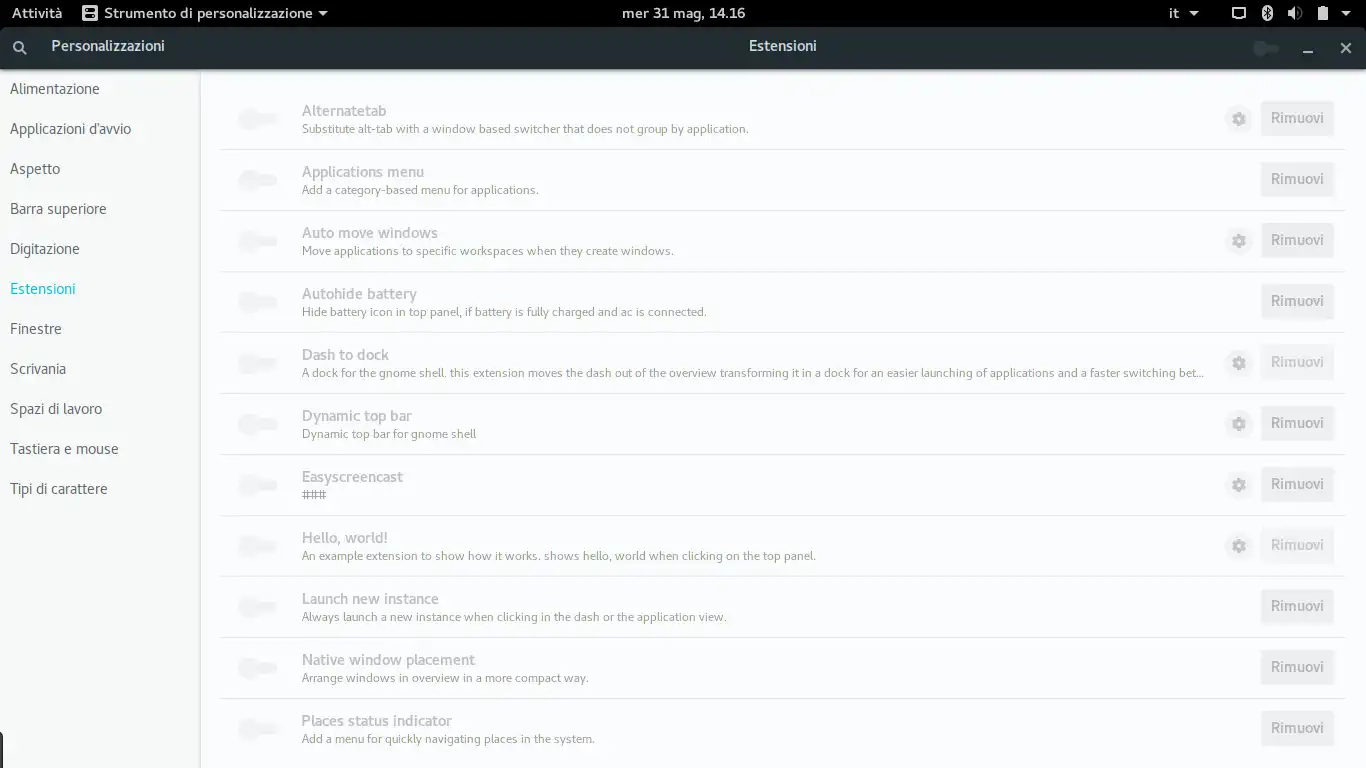Open Auto move windows settings gear
The width and height of the screenshot is (1366, 768).
[1239, 241]
